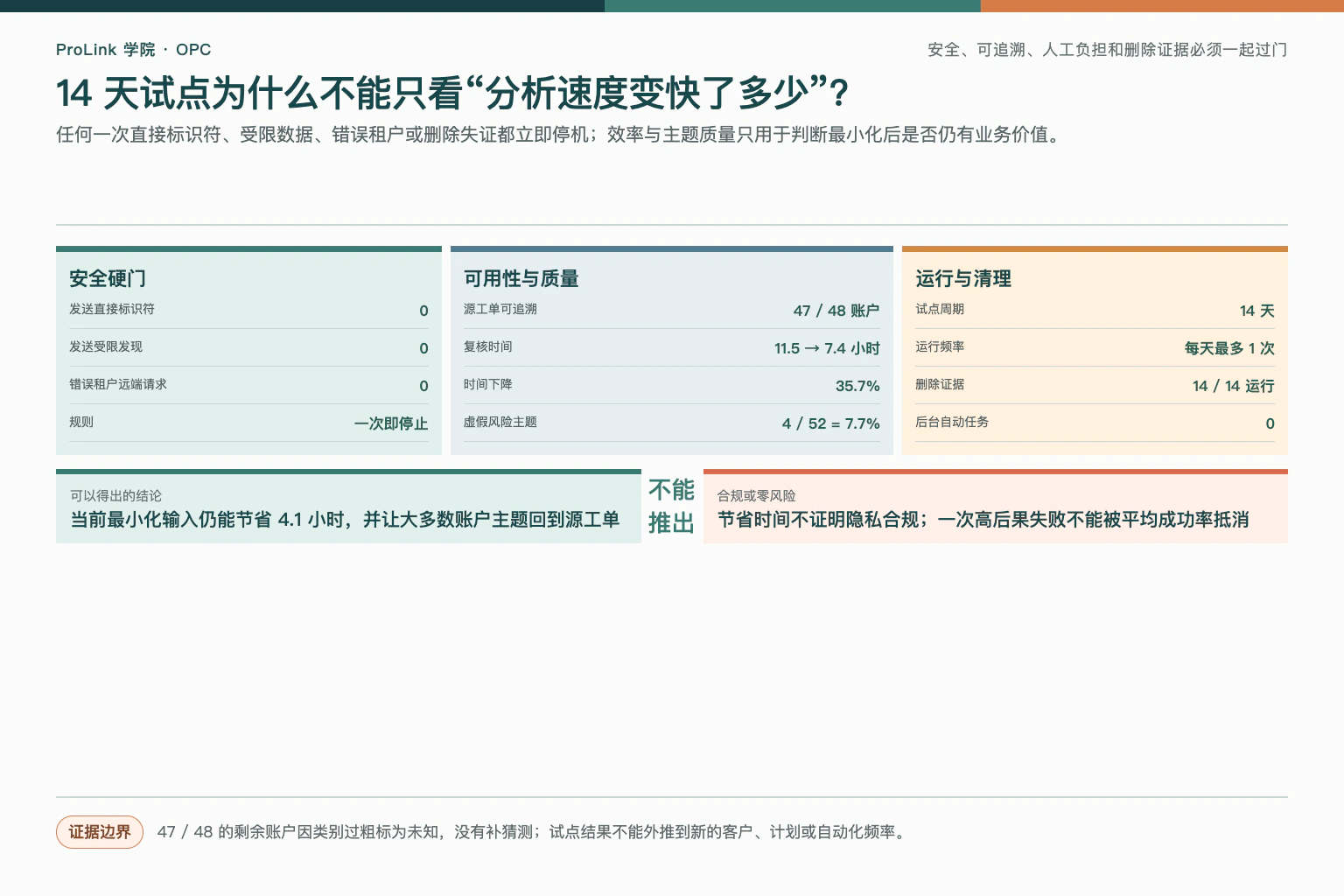Click the '11.5 → 7.4 小时' value
The height and width of the screenshot is (896, 1344).
827,348
